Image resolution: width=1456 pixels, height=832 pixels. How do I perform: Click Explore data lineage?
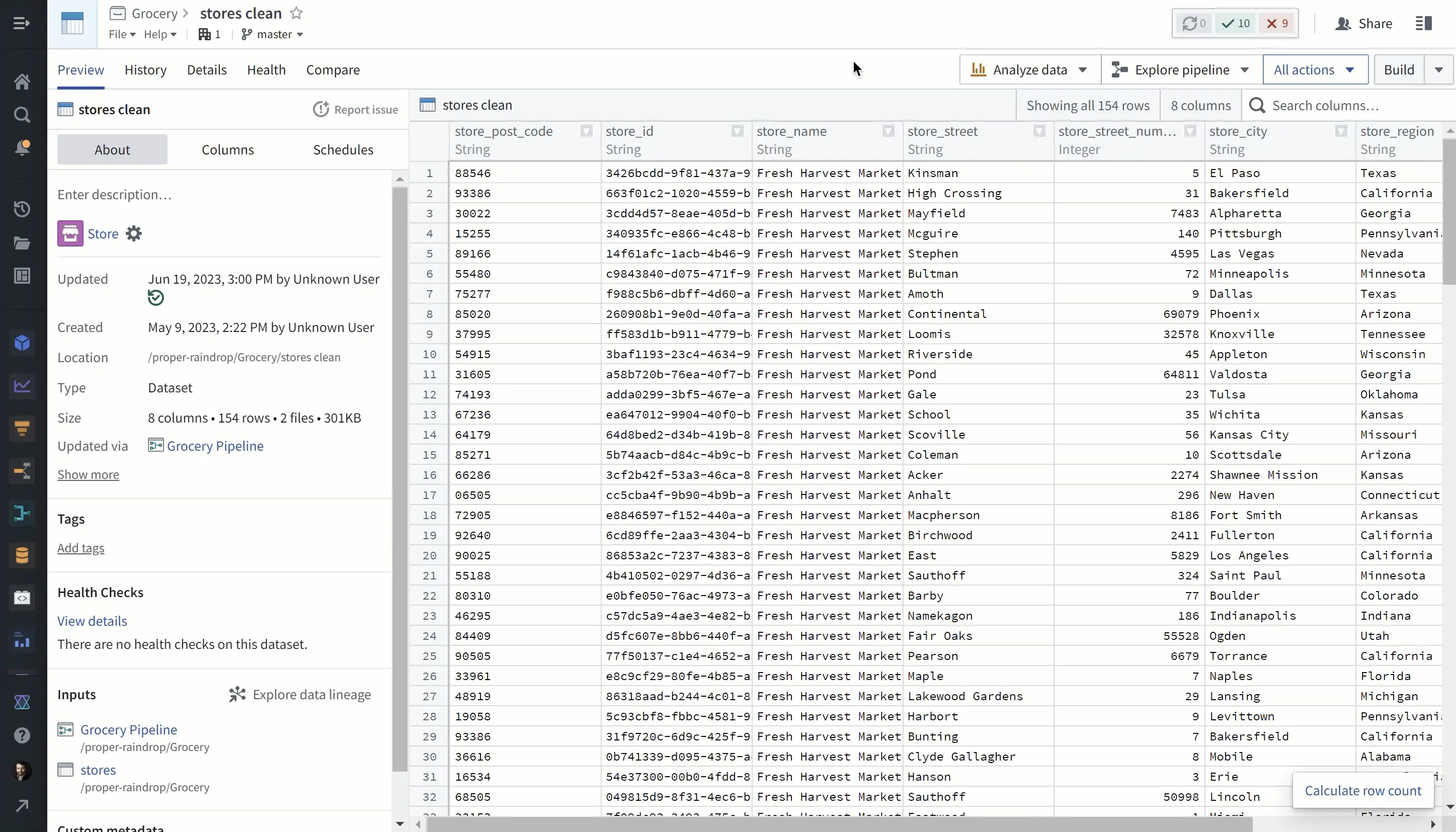point(300,694)
